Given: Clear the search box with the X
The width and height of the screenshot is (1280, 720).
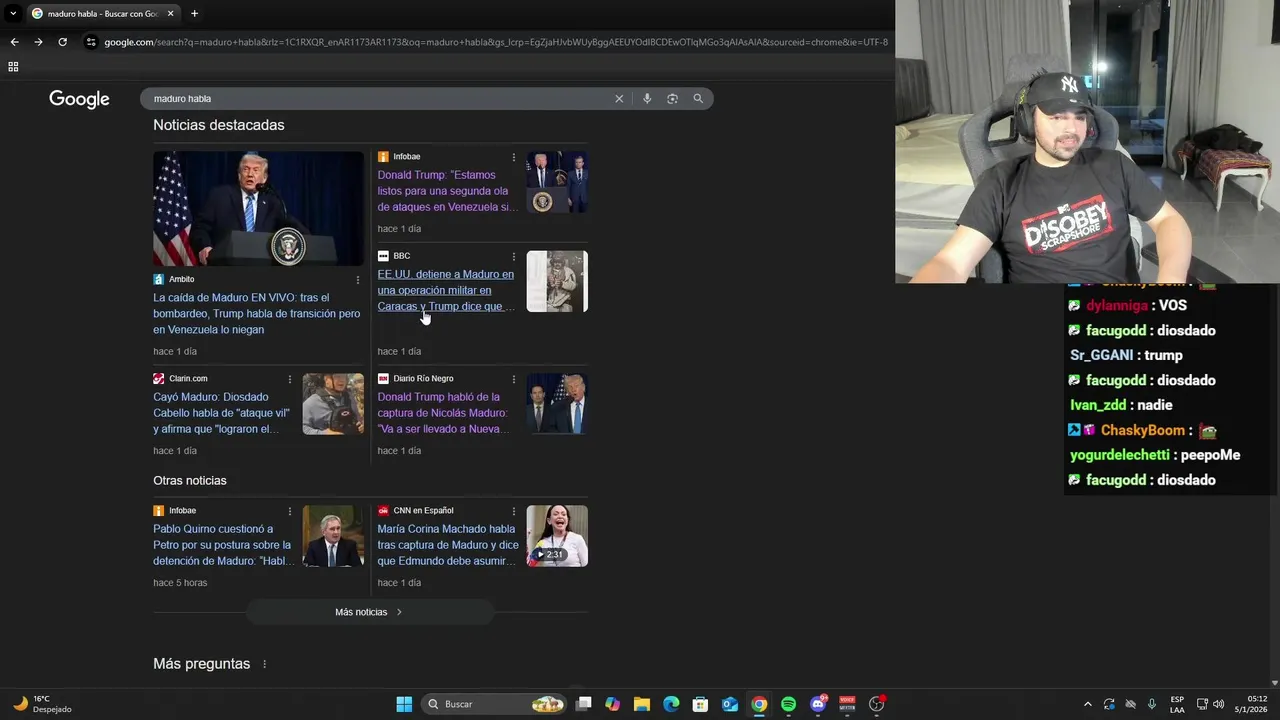Looking at the screenshot, I should (619, 99).
